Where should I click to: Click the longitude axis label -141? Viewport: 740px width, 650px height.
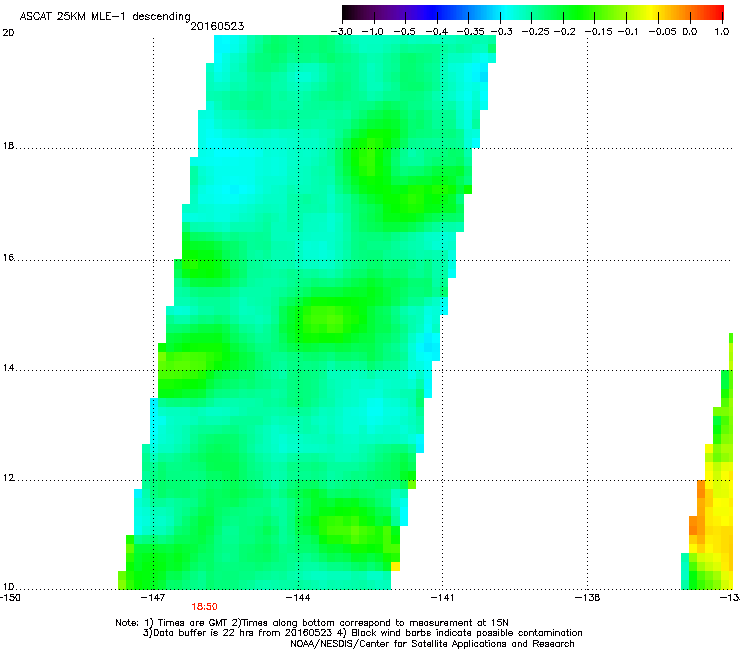coord(442,598)
